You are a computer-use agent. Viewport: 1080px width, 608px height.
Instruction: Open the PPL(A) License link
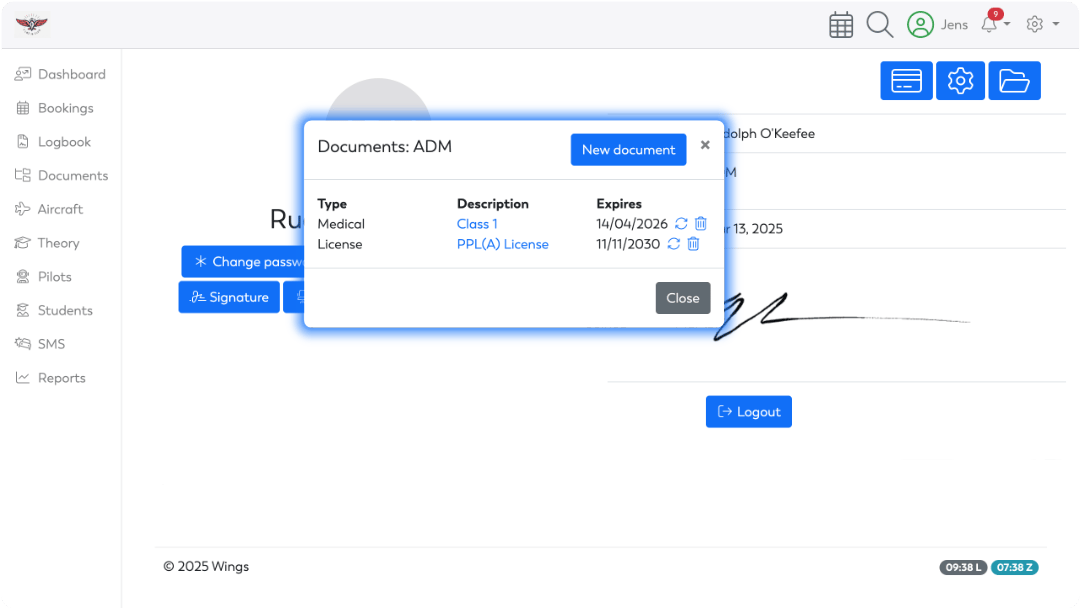[502, 244]
